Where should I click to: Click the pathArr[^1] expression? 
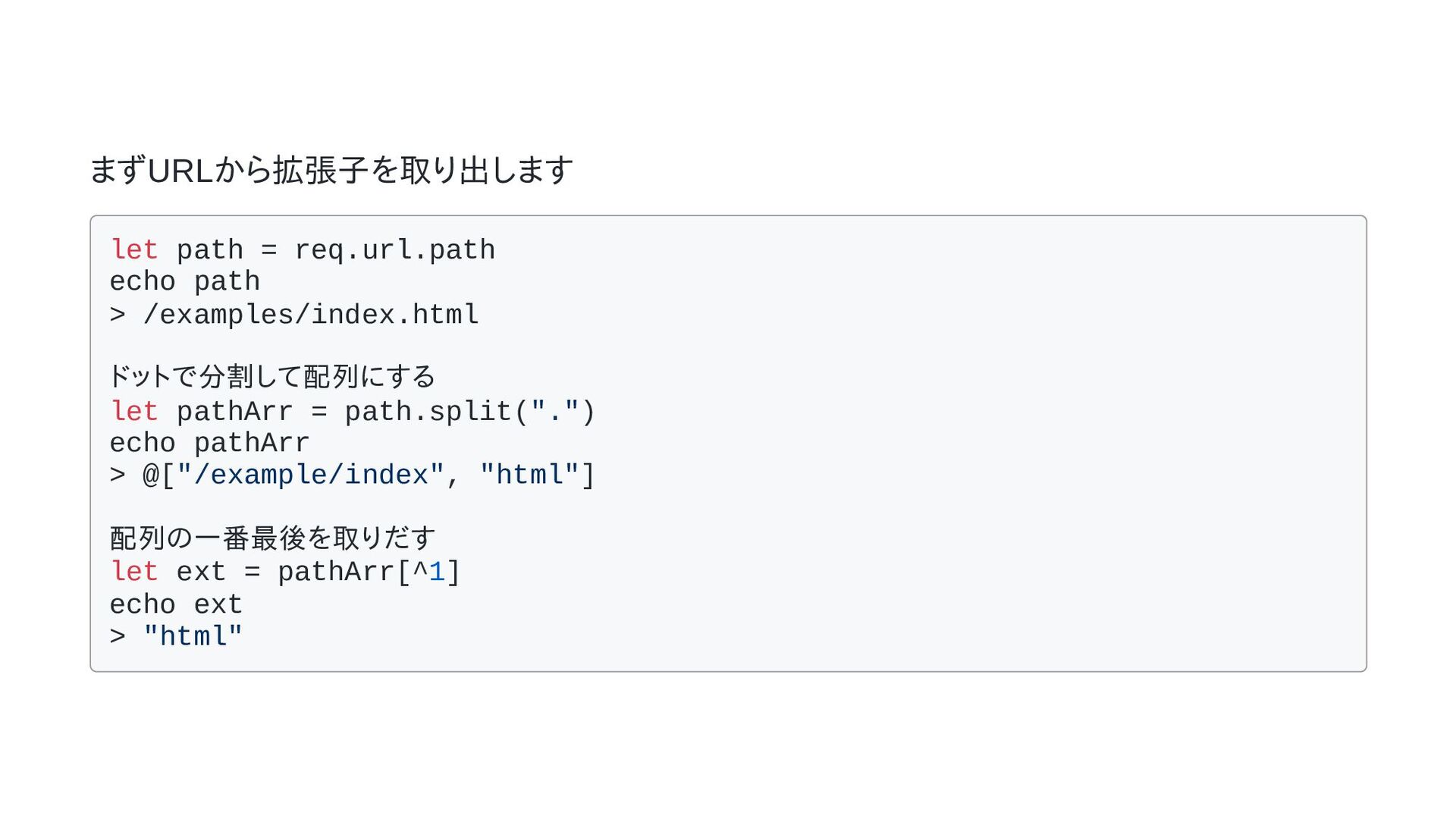369,573
